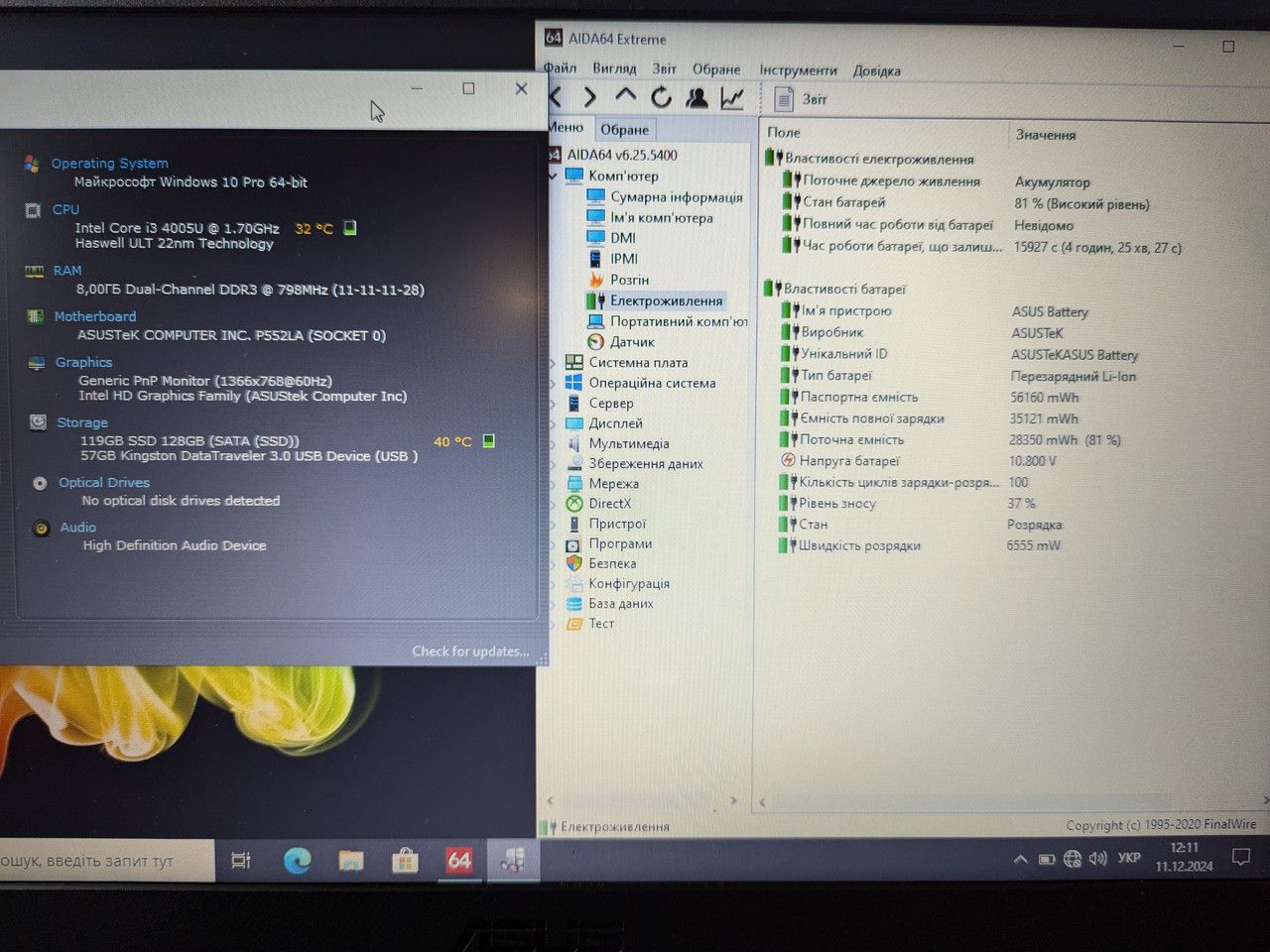Screen dimensions: 1270x952
Task: Click the Refresh icon in AIDA64 toolbar
Action: (661, 97)
